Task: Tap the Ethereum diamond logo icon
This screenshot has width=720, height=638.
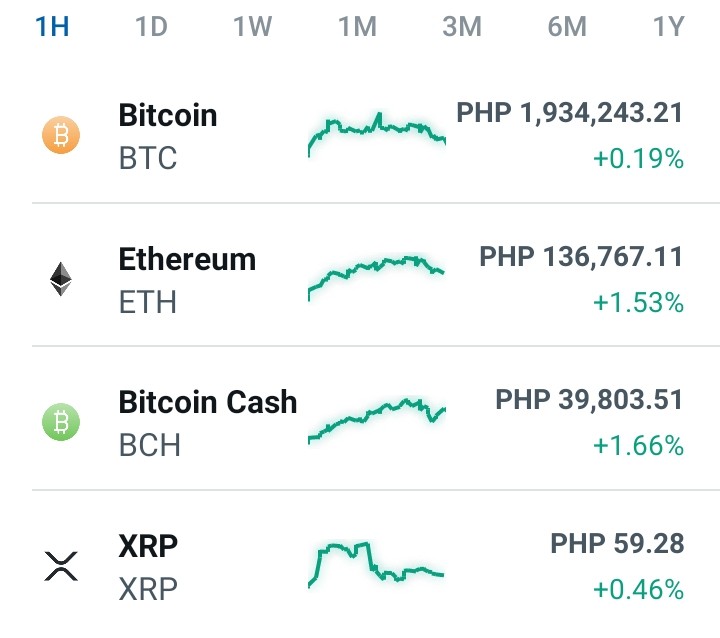Action: [x=61, y=279]
